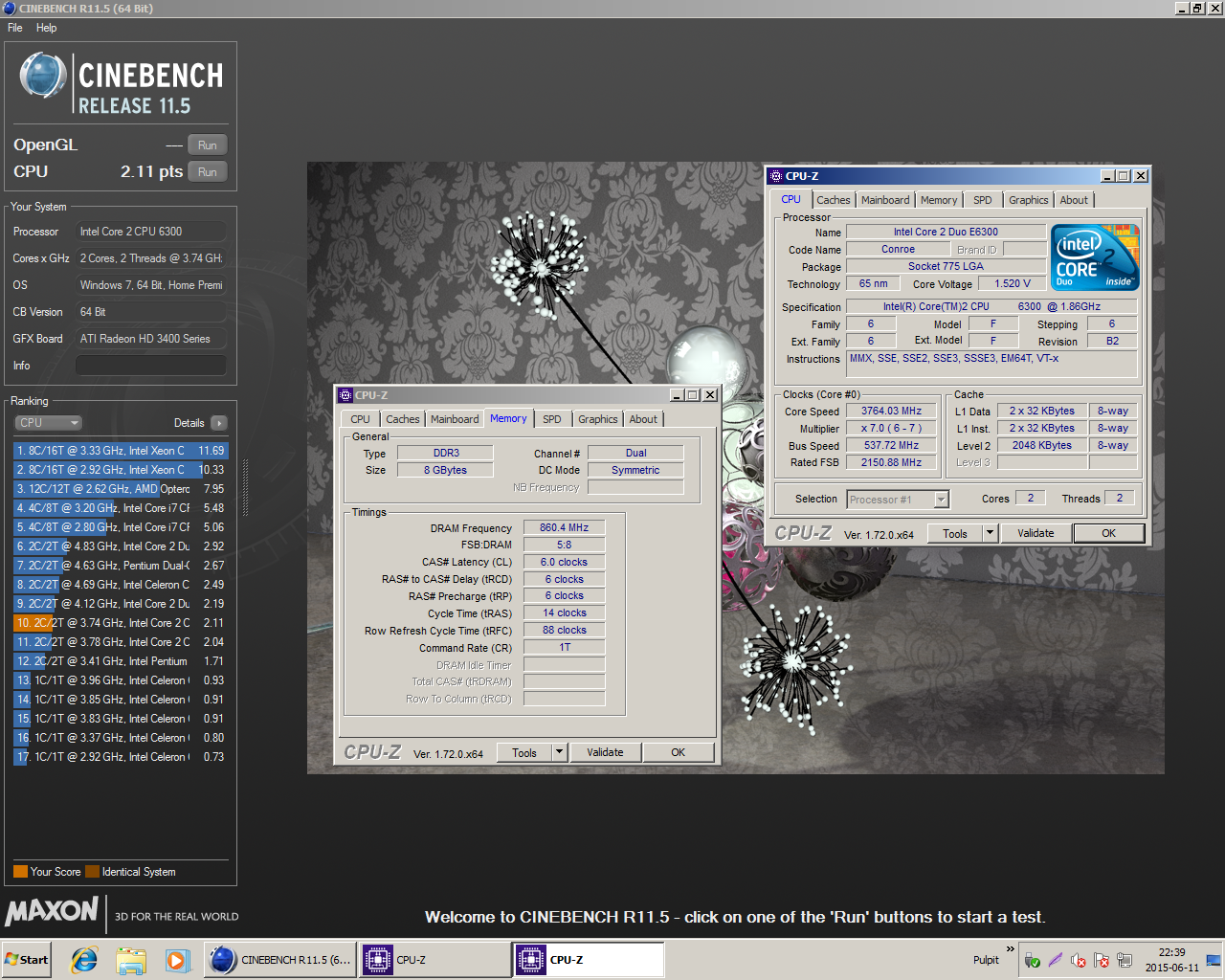Select the first CPU-Z taskbar button
The height and width of the screenshot is (980, 1225).
[435, 960]
